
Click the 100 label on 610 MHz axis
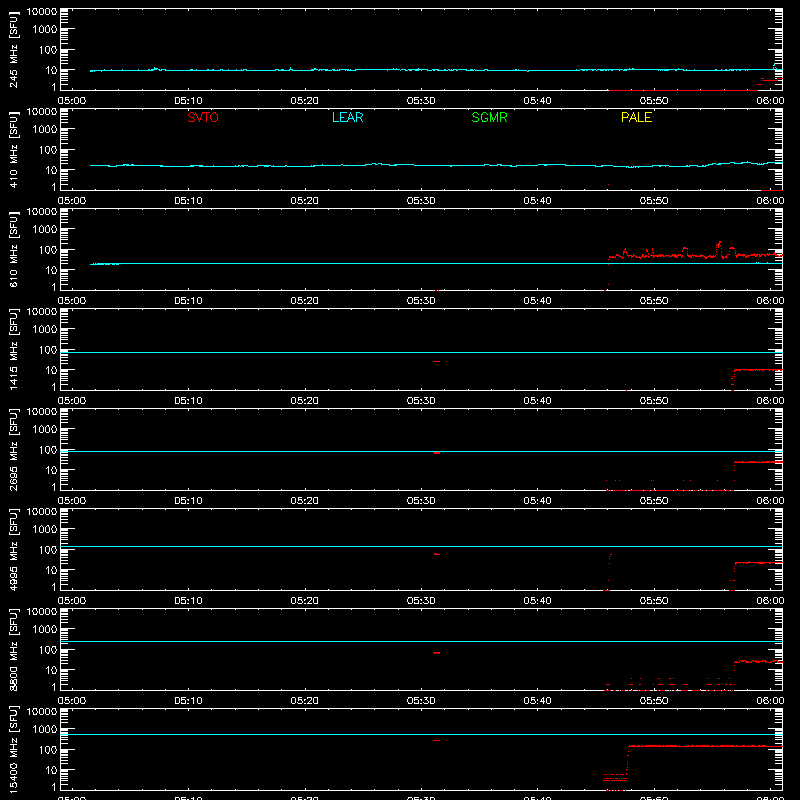point(48,250)
